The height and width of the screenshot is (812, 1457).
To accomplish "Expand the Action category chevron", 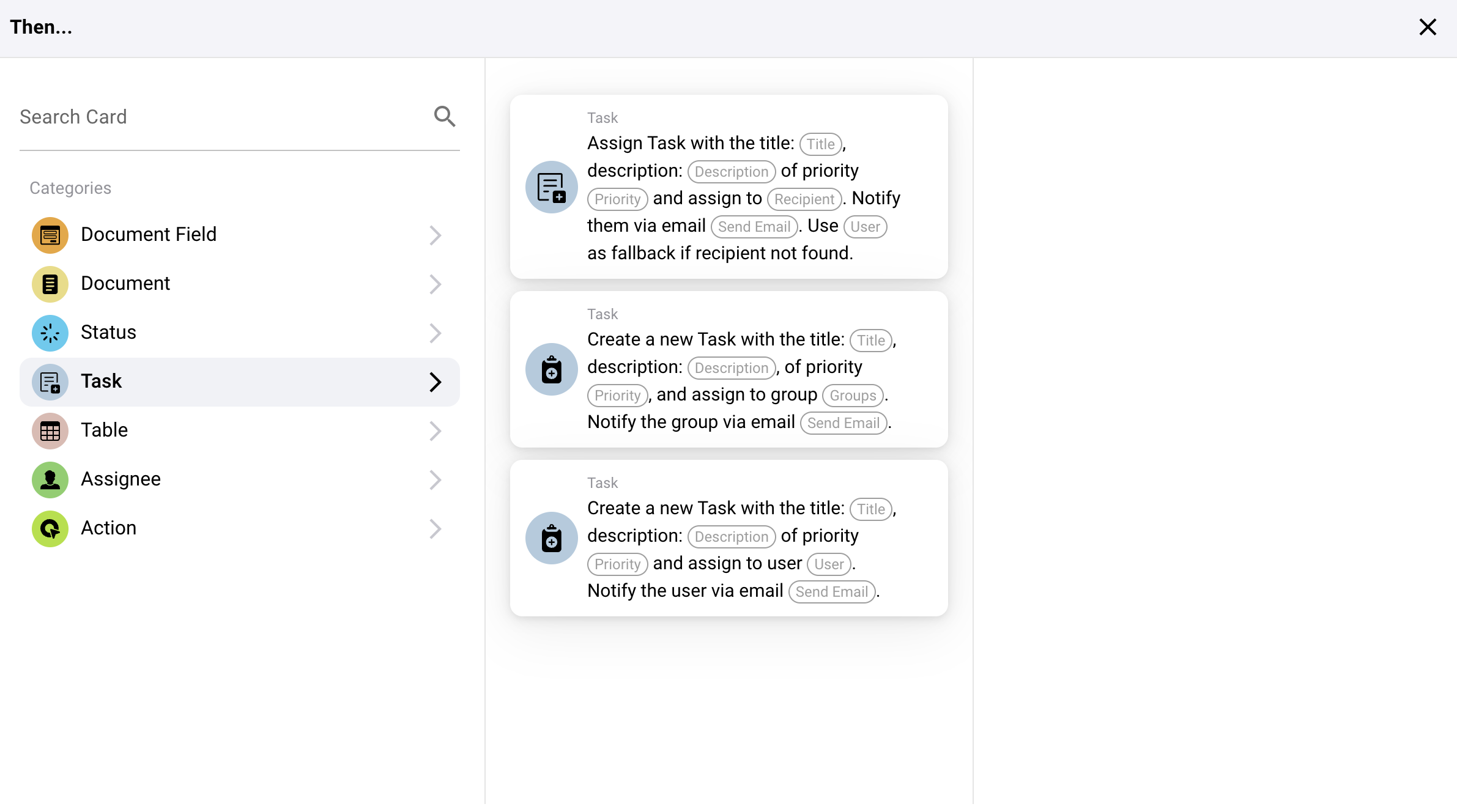I will coord(435,529).
